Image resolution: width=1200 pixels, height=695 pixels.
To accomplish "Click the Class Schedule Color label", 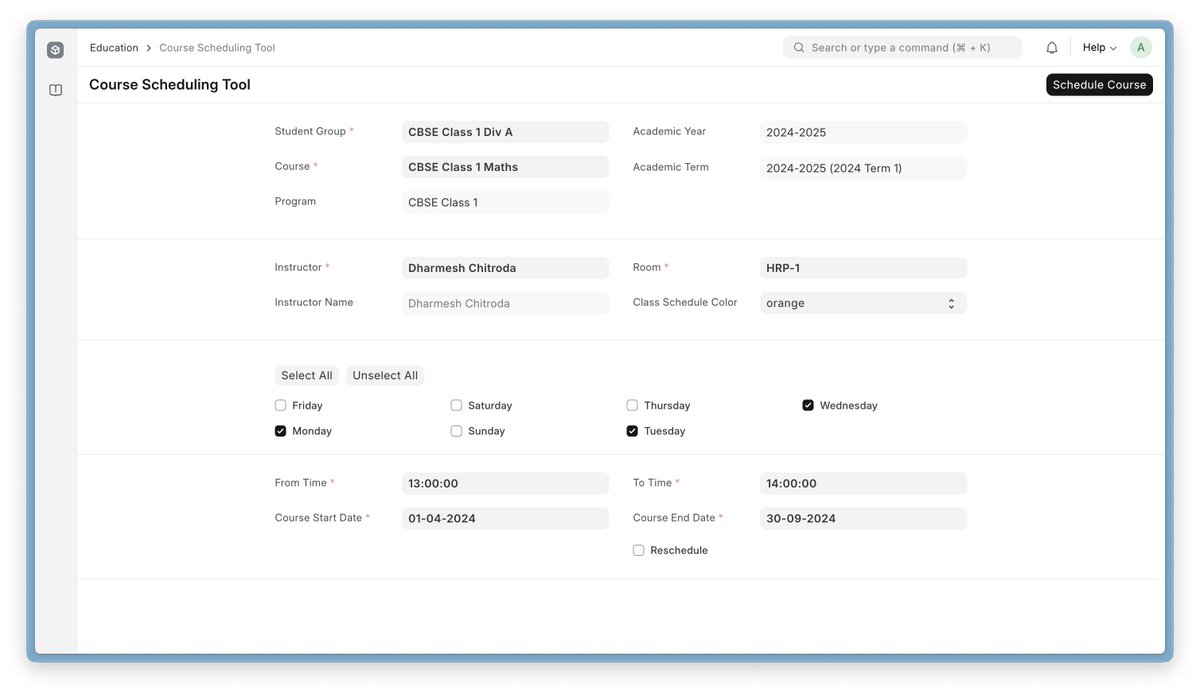I will [x=685, y=302].
